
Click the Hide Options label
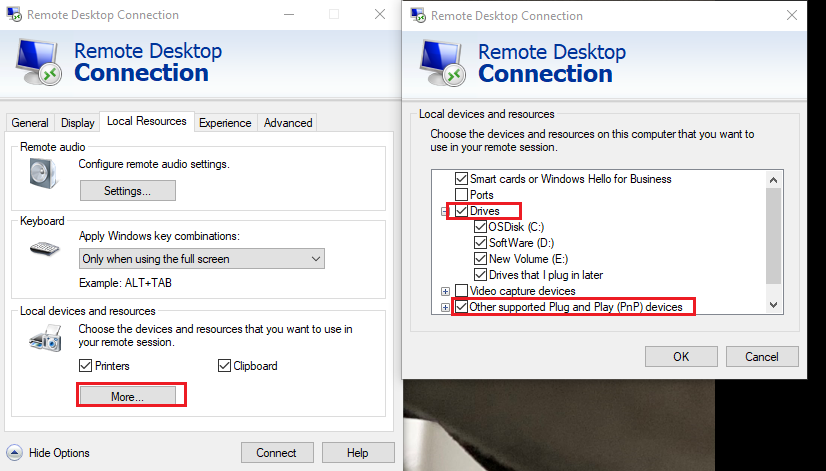tap(59, 453)
